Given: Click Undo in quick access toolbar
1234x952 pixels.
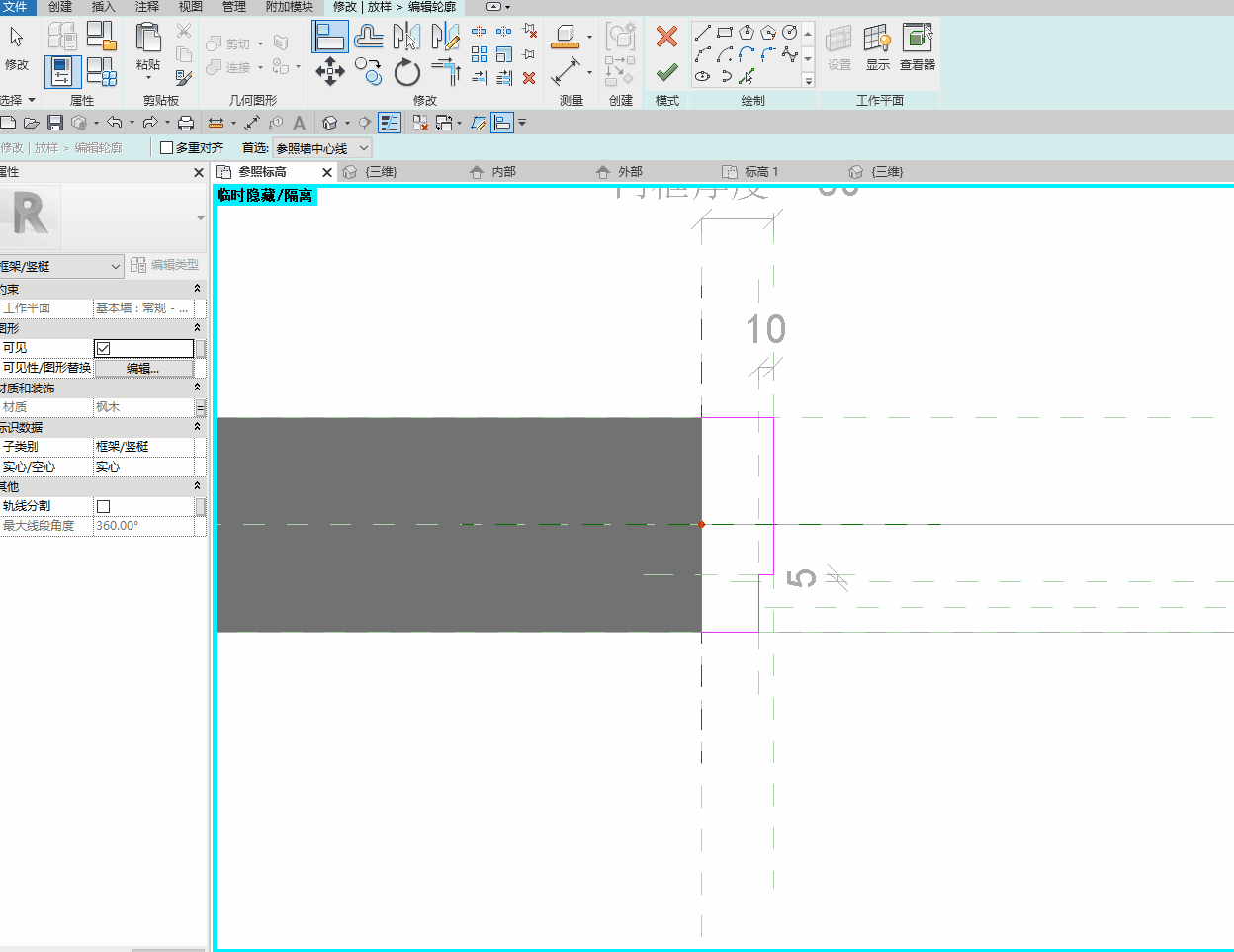Looking at the screenshot, I should (115, 123).
